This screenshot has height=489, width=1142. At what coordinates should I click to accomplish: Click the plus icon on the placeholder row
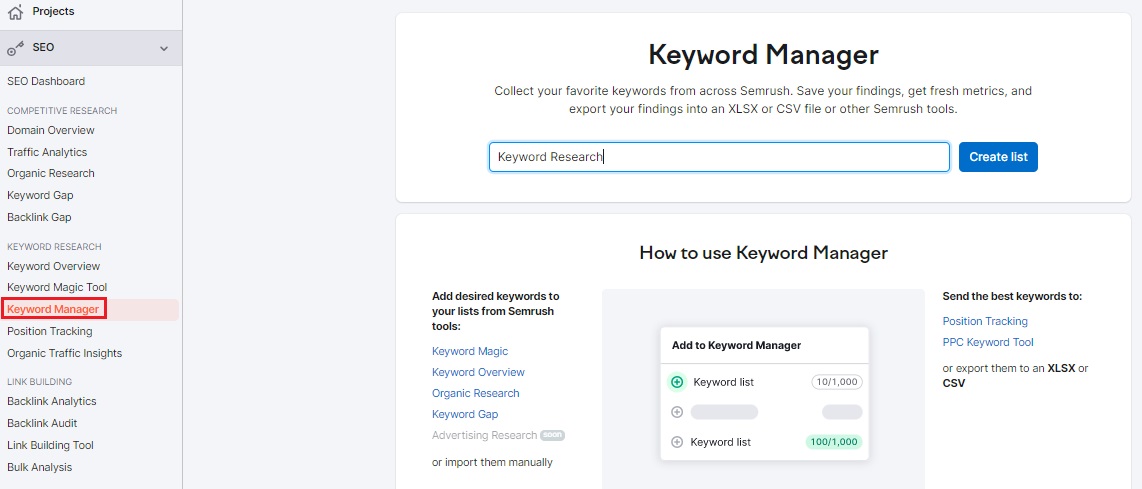pos(677,412)
